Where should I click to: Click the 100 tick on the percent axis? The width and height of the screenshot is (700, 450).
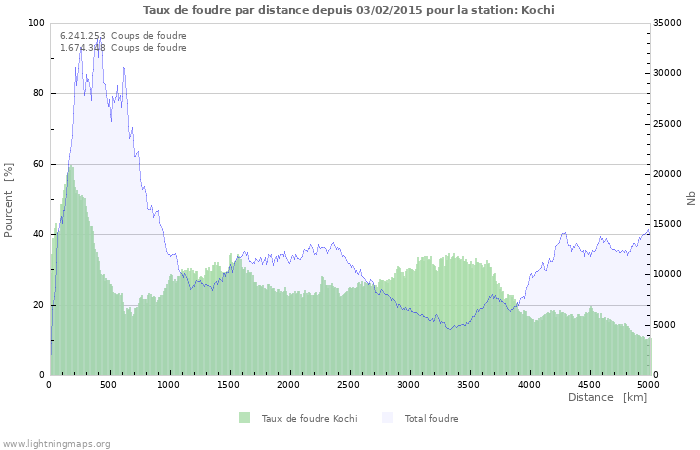pyautogui.click(x=36, y=23)
